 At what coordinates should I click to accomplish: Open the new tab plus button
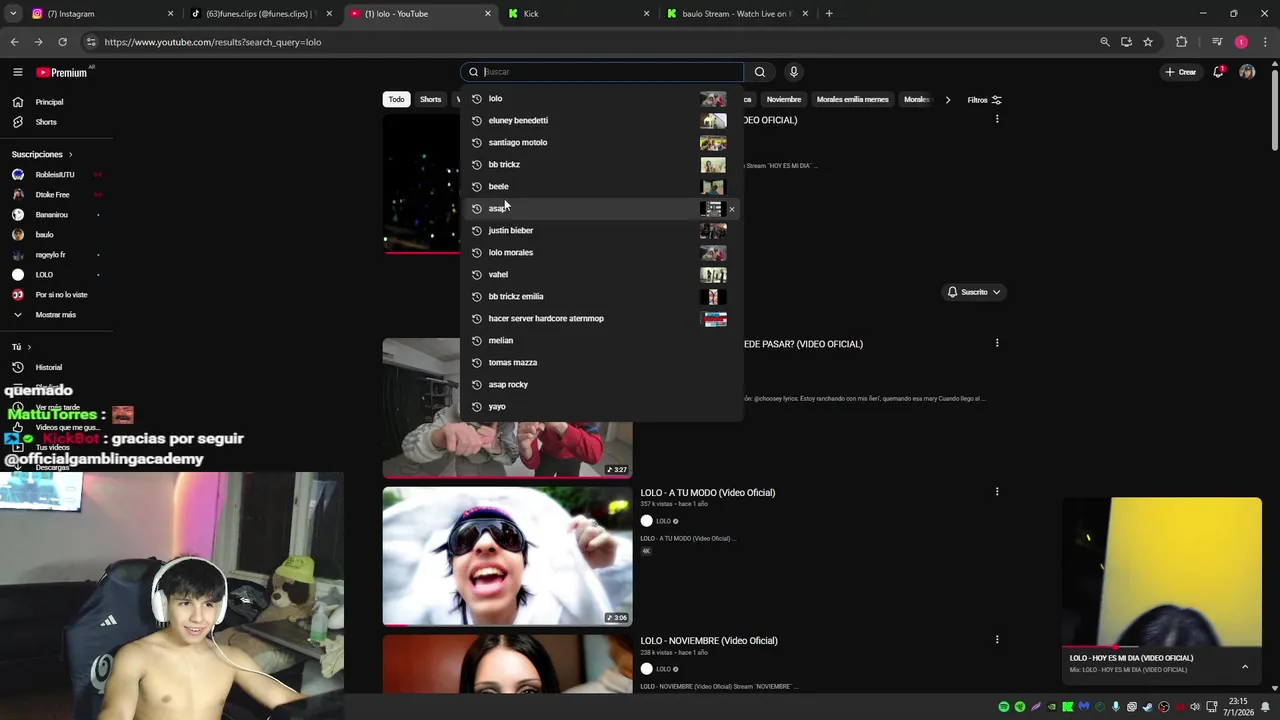point(829,14)
